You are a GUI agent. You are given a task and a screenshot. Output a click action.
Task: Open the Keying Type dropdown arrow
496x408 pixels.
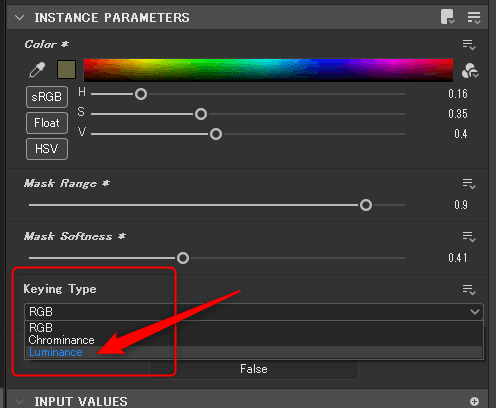(x=475, y=312)
